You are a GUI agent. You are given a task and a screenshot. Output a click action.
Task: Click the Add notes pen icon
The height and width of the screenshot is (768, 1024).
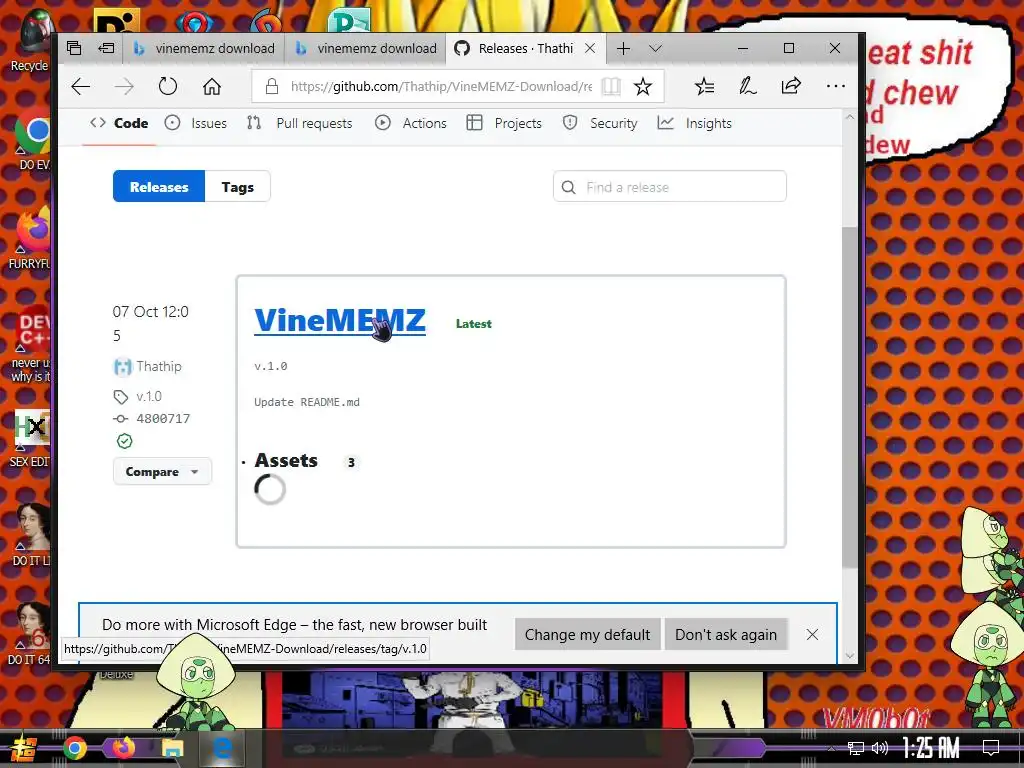[748, 86]
